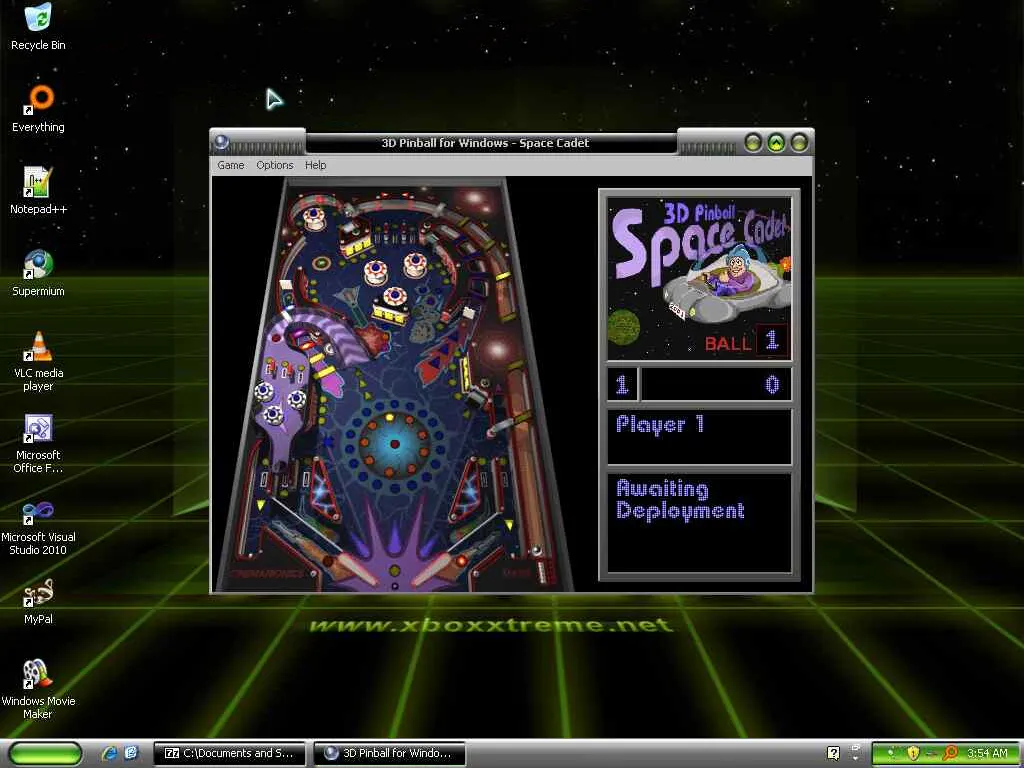Maximize the 3D Pinball window
Screen dimensions: 1024x768
[776, 142]
